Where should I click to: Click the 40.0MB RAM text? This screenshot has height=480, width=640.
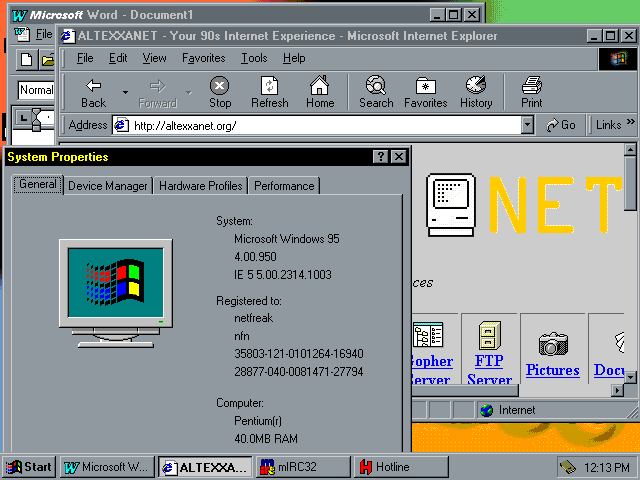click(x=266, y=439)
